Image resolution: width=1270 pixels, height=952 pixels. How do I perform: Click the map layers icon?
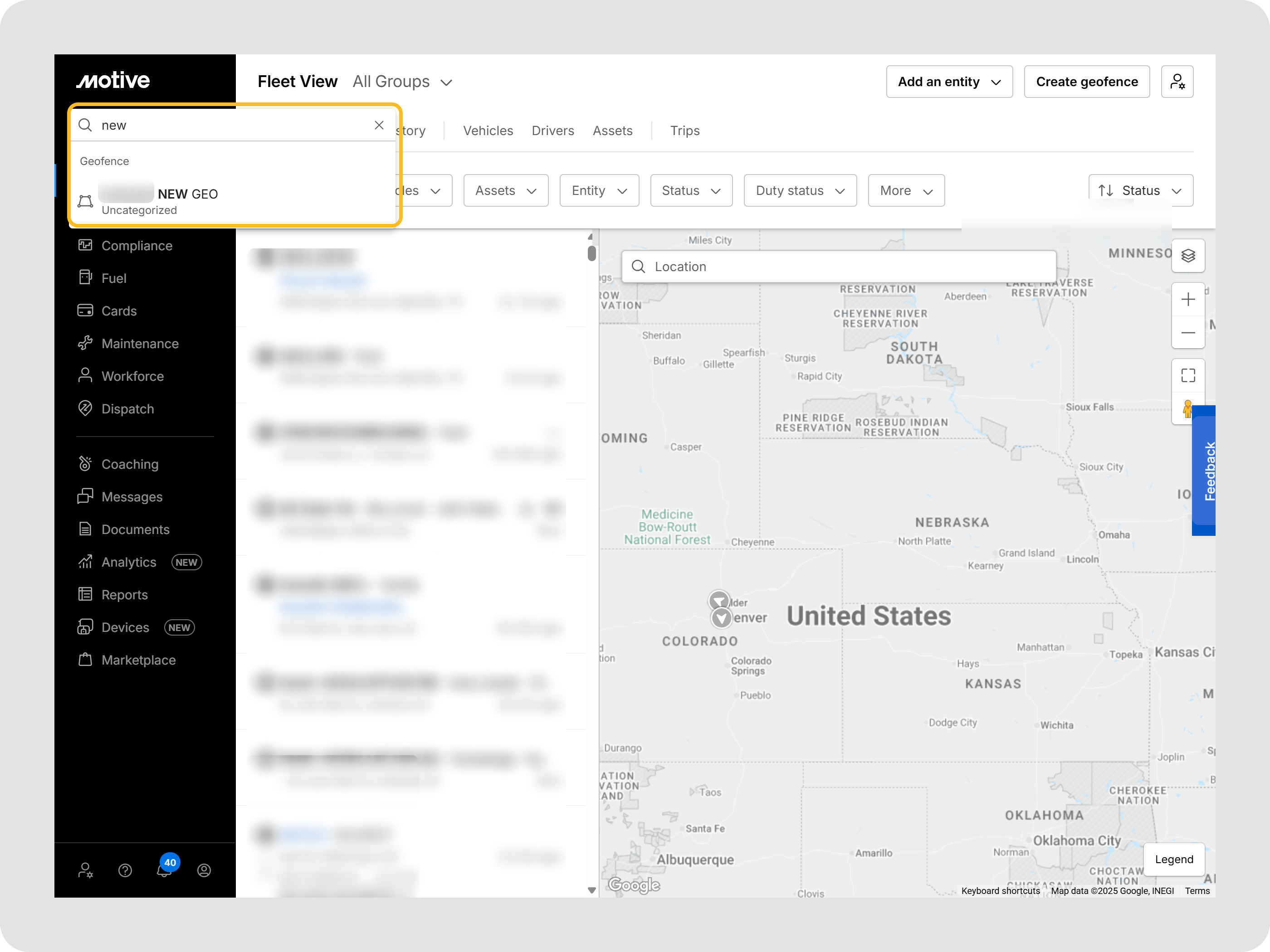tap(1187, 255)
